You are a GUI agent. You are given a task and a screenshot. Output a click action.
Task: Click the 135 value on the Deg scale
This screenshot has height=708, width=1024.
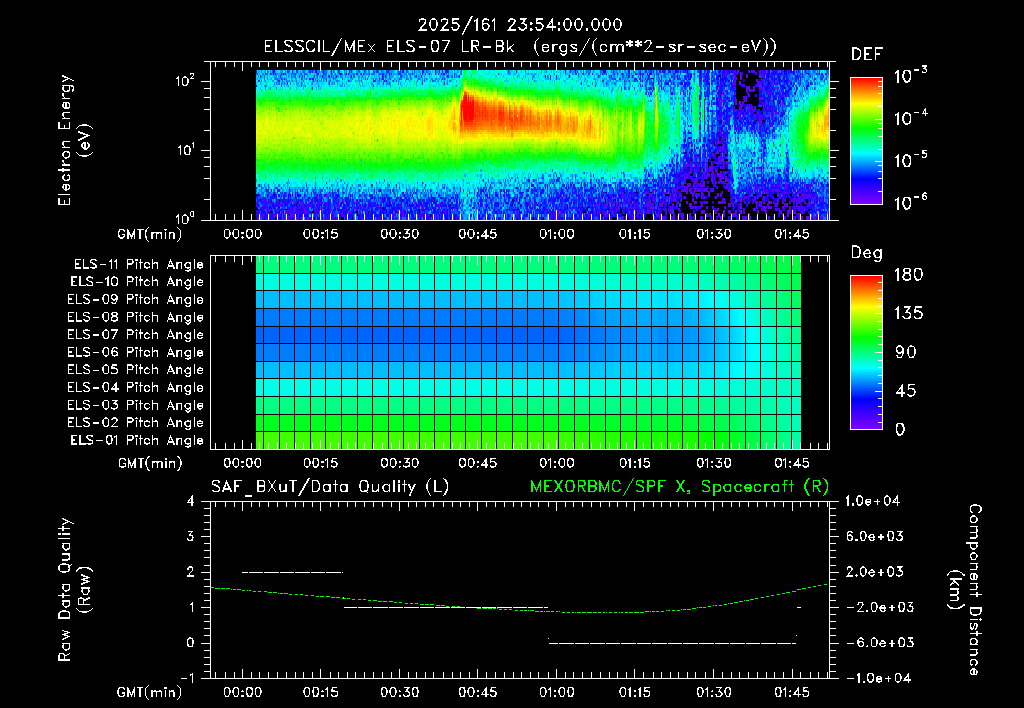908,314
